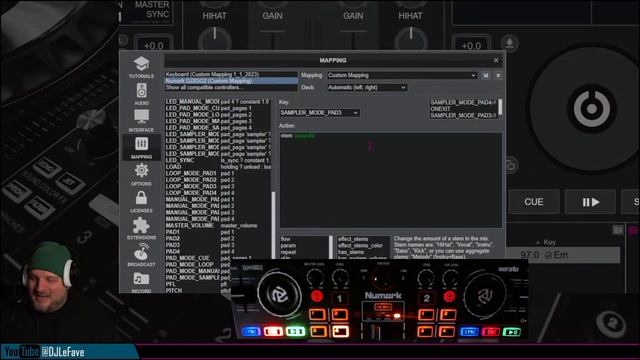The width and height of the screenshot is (640, 360).
Task: Click the load arrow icon on right deck
Action: [509, 43]
